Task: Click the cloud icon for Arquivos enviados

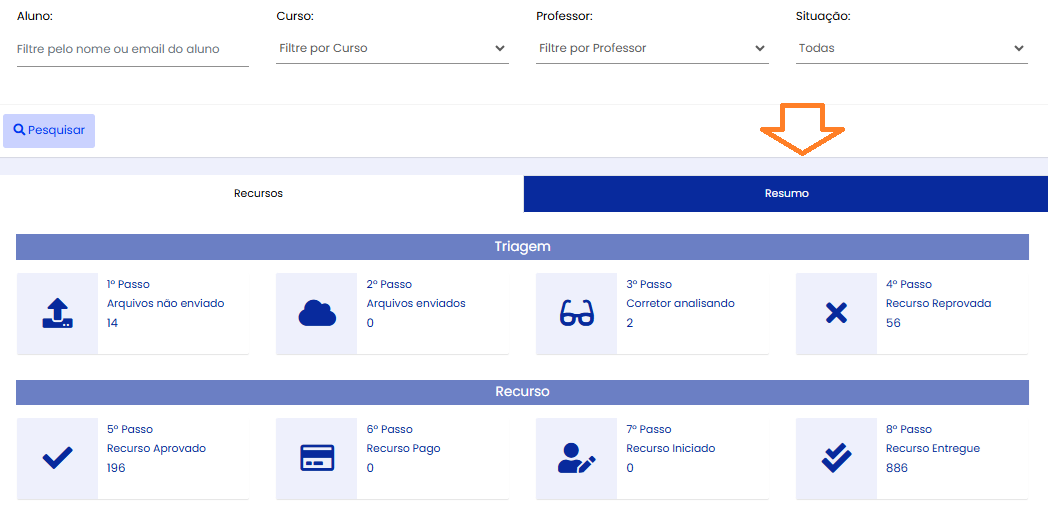Action: [317, 313]
